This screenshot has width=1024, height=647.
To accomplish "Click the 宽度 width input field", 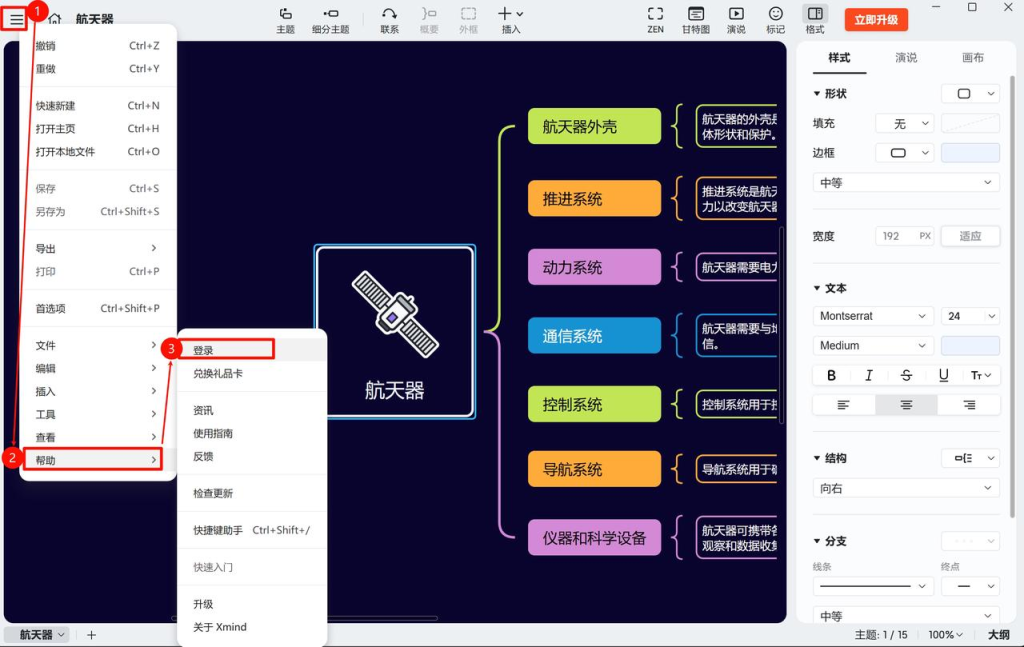I will click(x=904, y=236).
